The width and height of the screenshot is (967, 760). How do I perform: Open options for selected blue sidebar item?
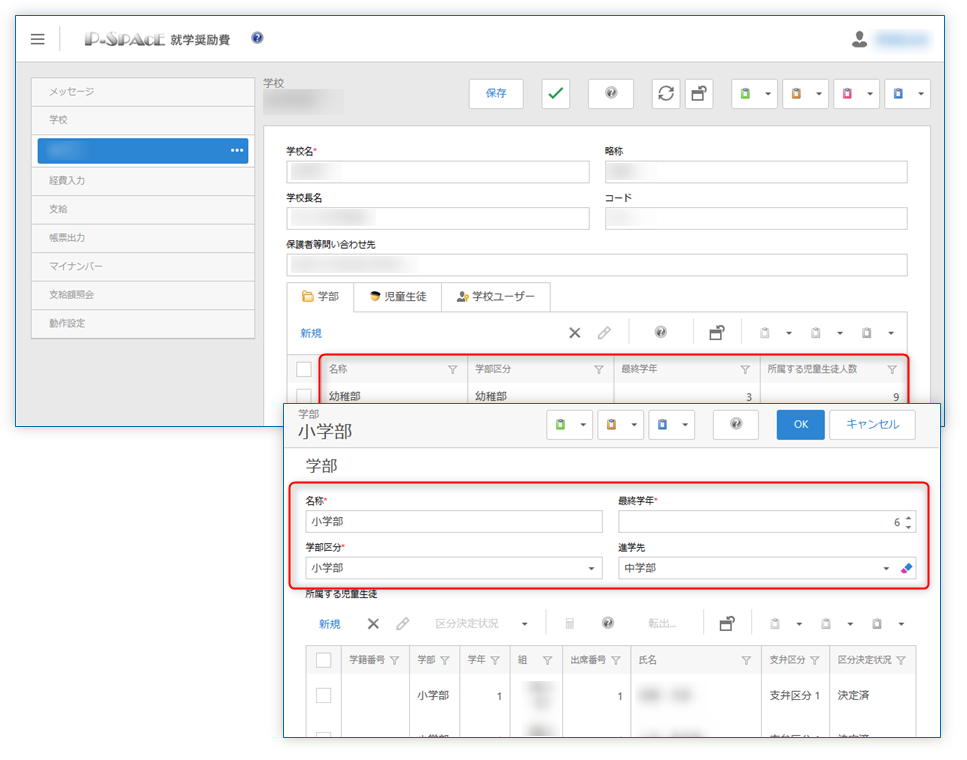click(x=237, y=151)
